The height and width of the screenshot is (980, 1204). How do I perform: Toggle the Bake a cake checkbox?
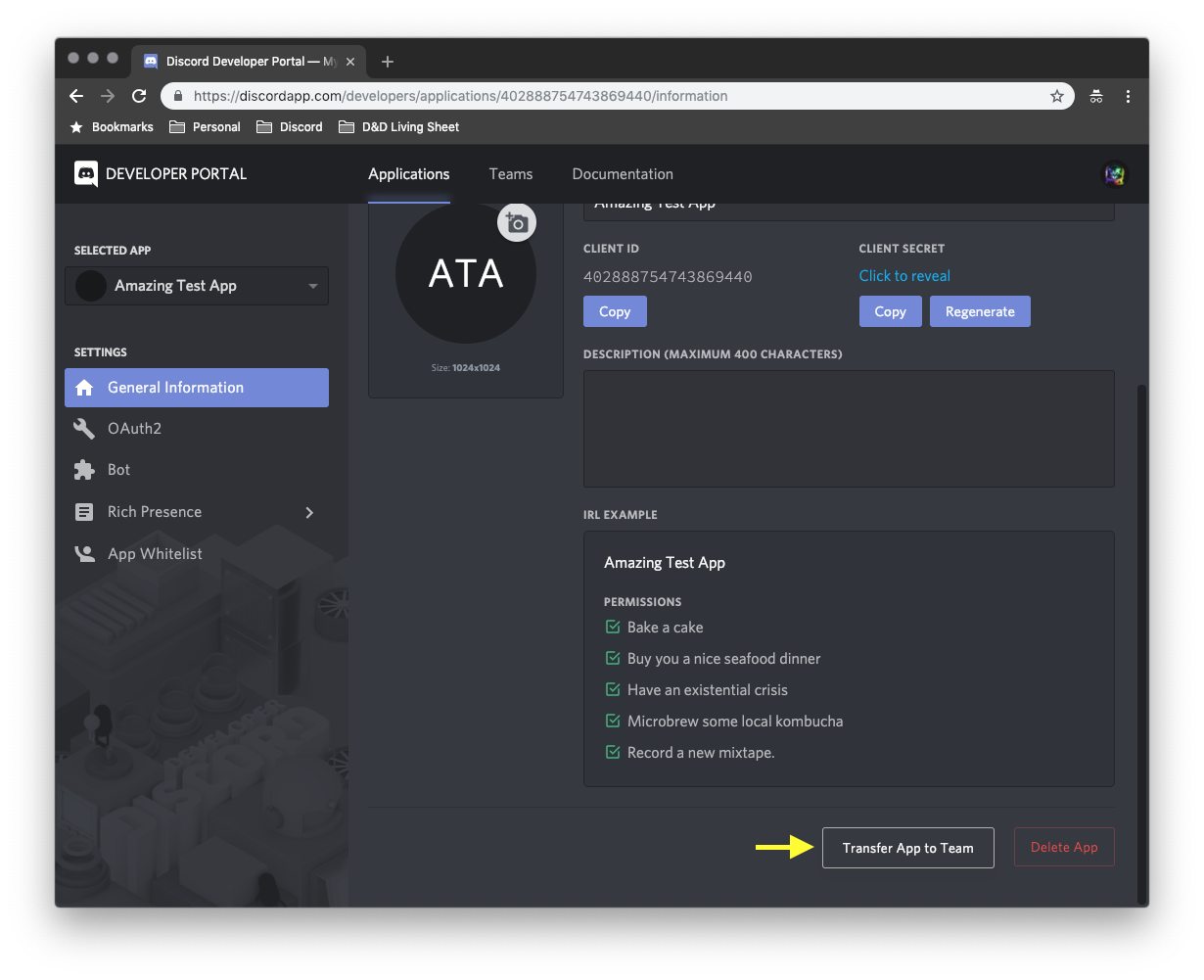(613, 627)
